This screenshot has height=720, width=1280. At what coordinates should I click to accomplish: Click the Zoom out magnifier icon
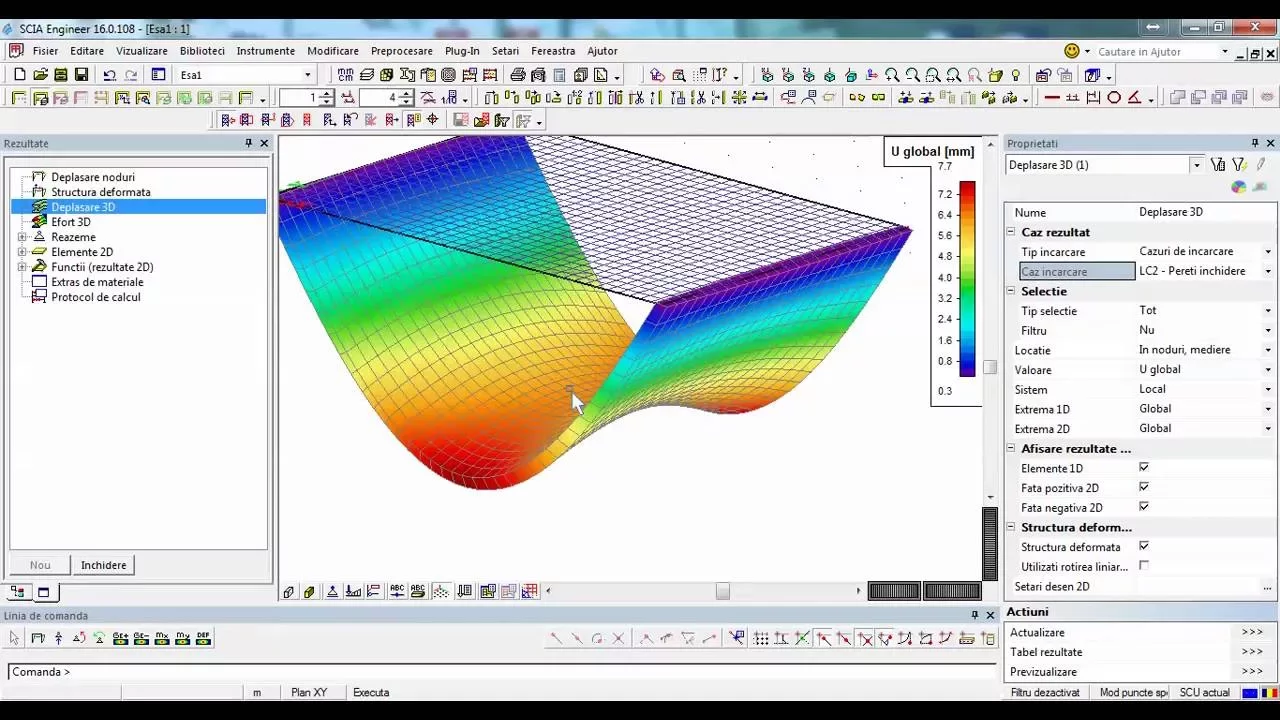912,75
